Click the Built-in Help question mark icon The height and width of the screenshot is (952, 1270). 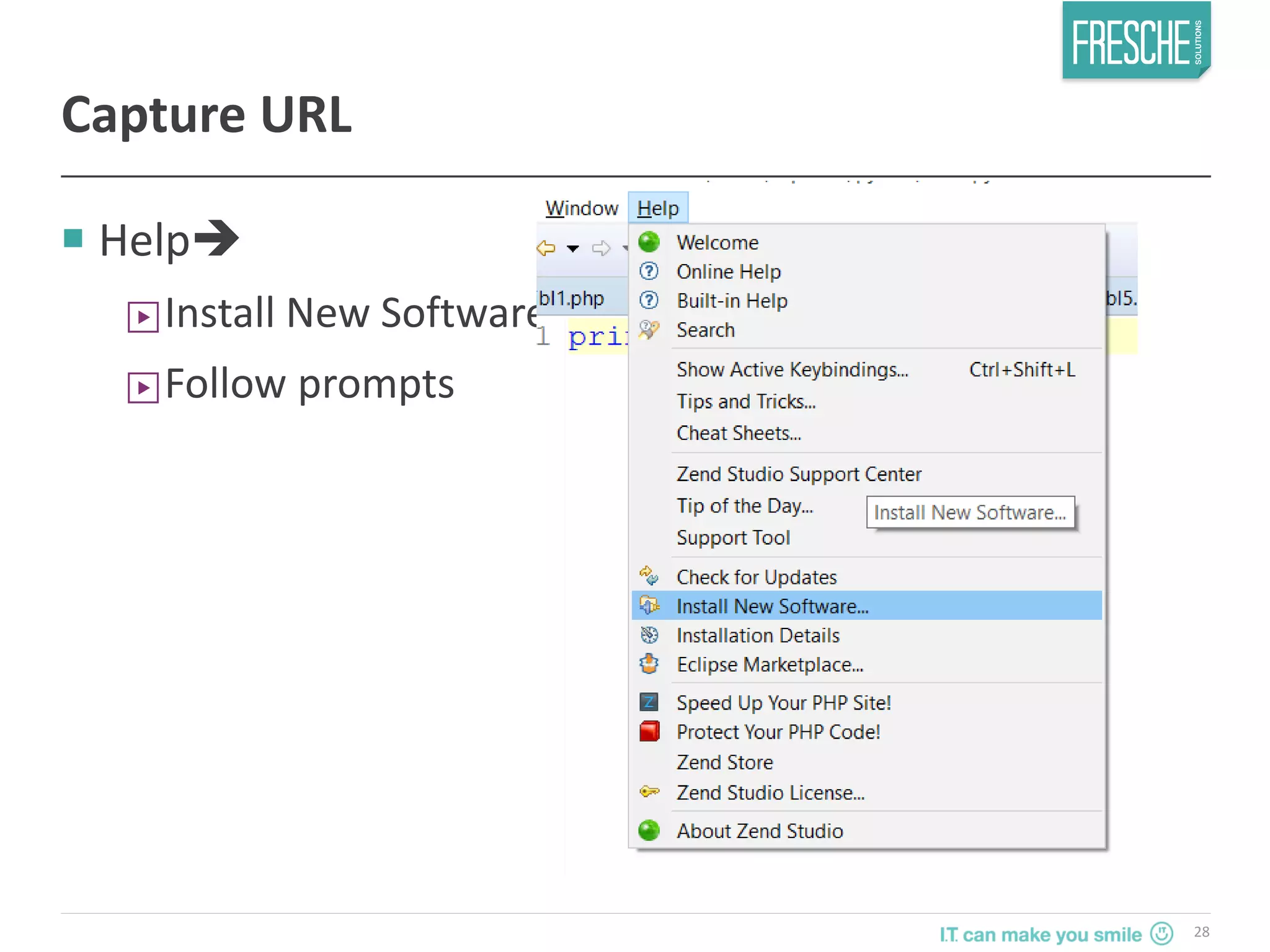(x=649, y=300)
